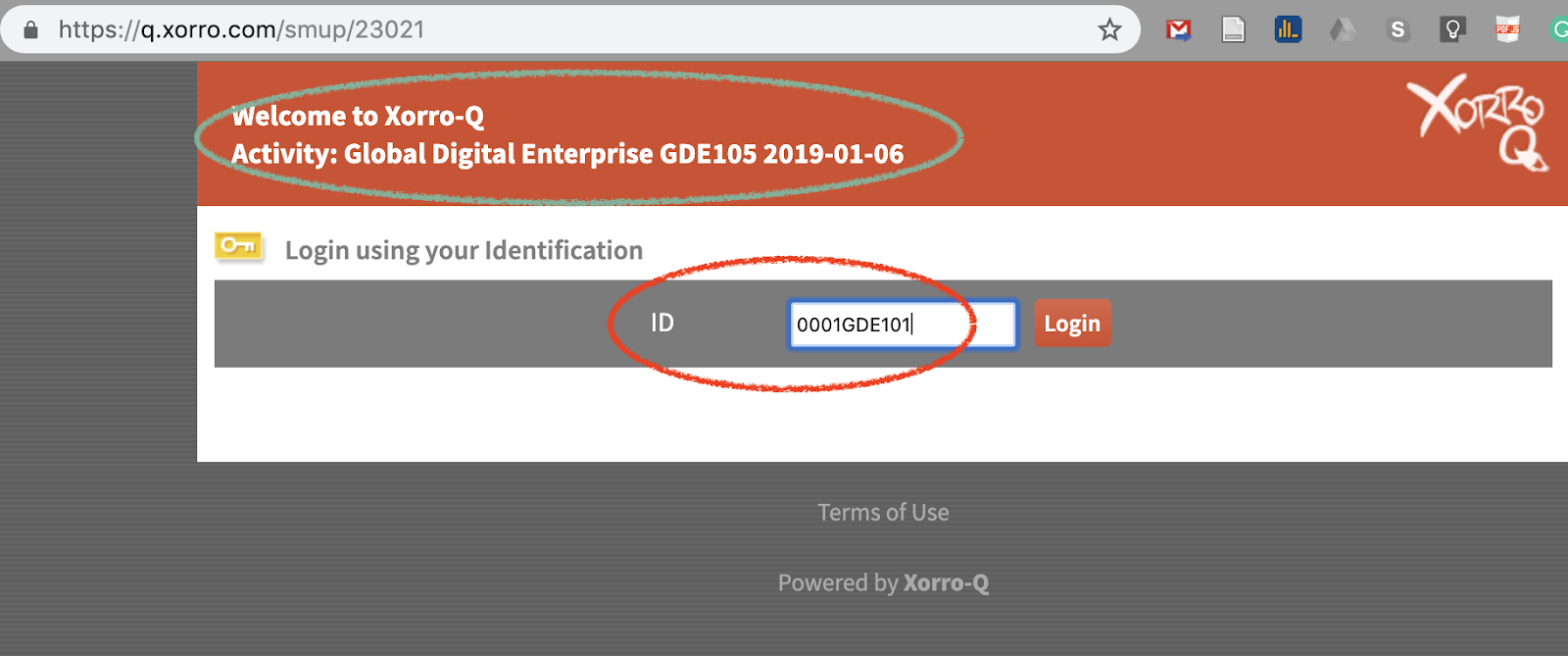Click the Xorro-Q logo in the header
Viewport: 1568px width, 656px height.
[x=1480, y=123]
